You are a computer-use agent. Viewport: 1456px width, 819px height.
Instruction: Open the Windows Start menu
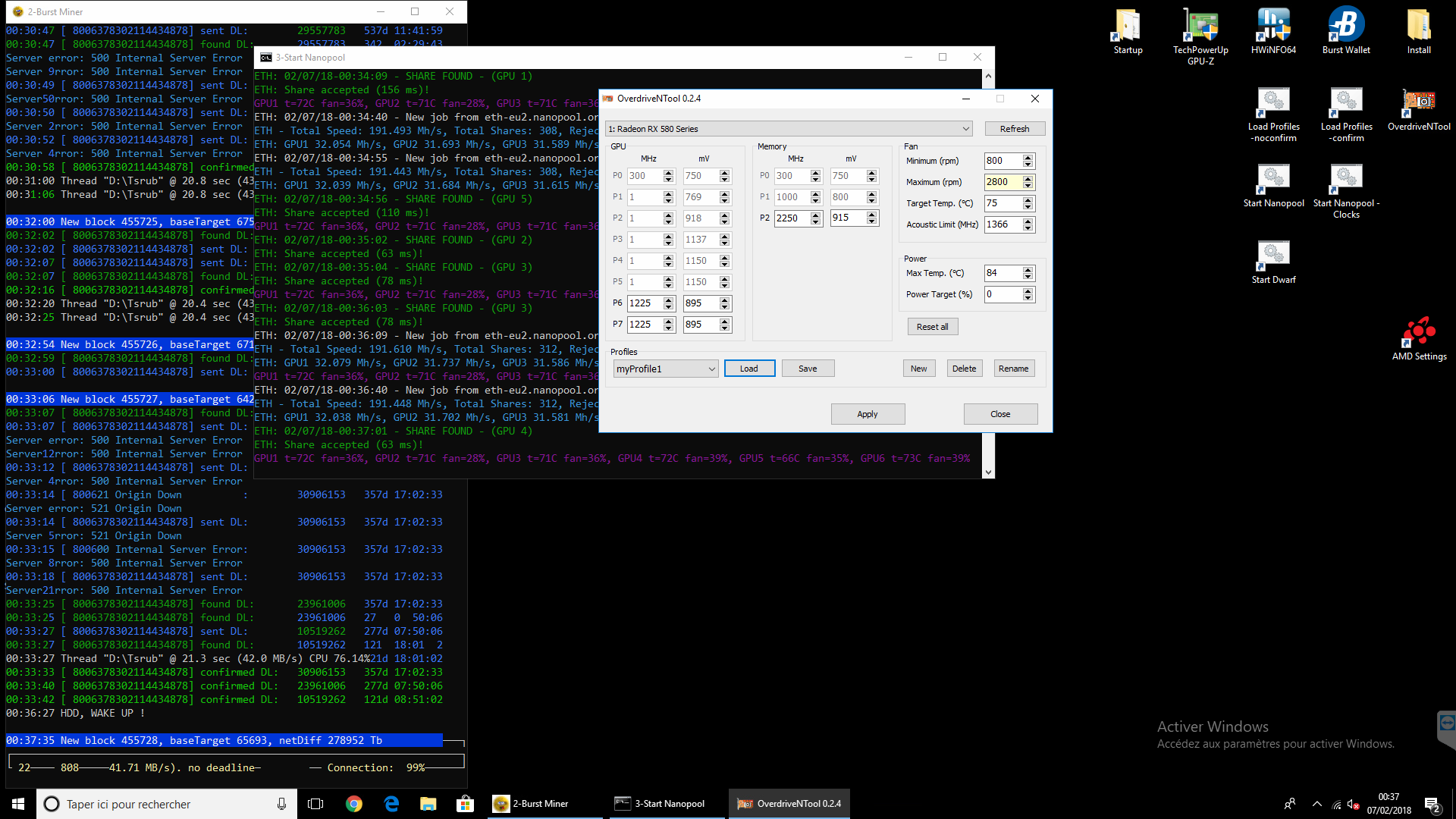(18, 804)
